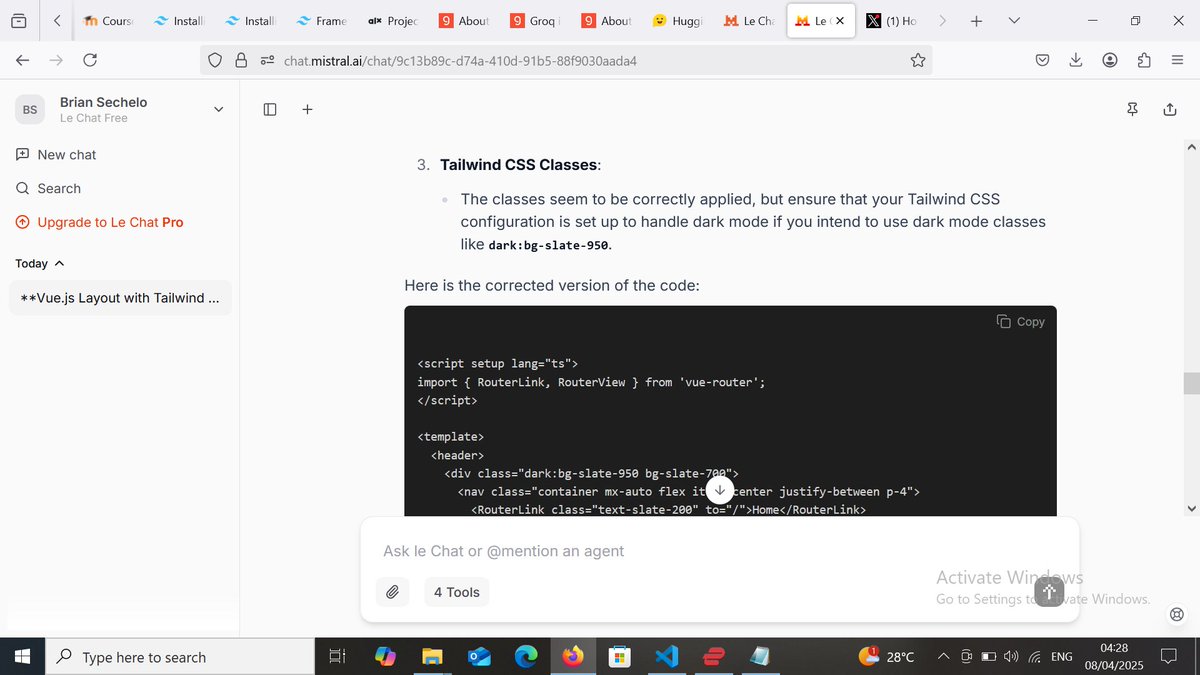The image size is (1200, 675).
Task: Send the message with the arrow button
Action: (1048, 592)
